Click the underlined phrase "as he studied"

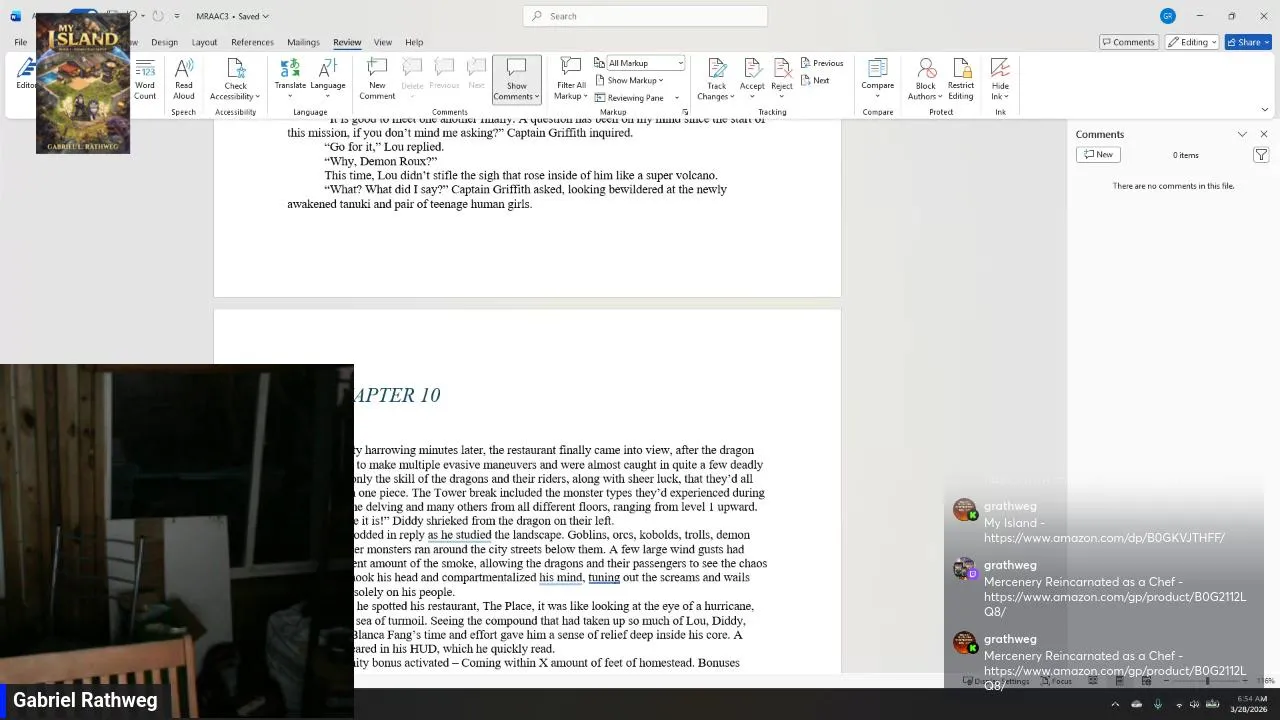[459, 535]
